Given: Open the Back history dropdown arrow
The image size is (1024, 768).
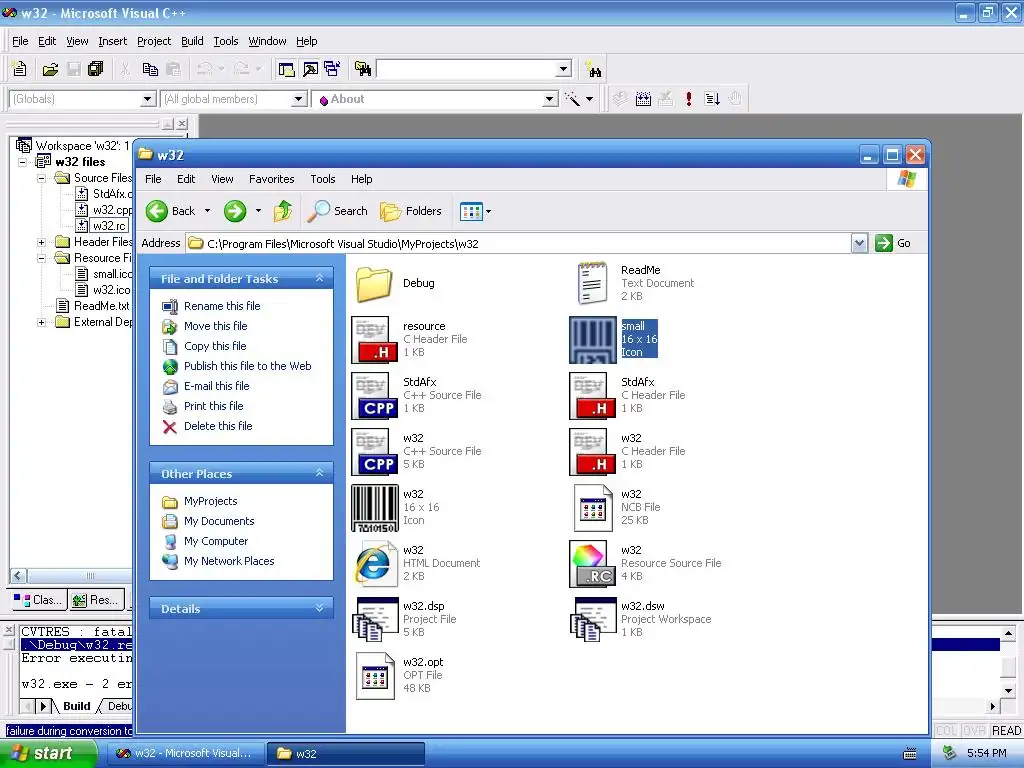Looking at the screenshot, I should click(x=208, y=211).
